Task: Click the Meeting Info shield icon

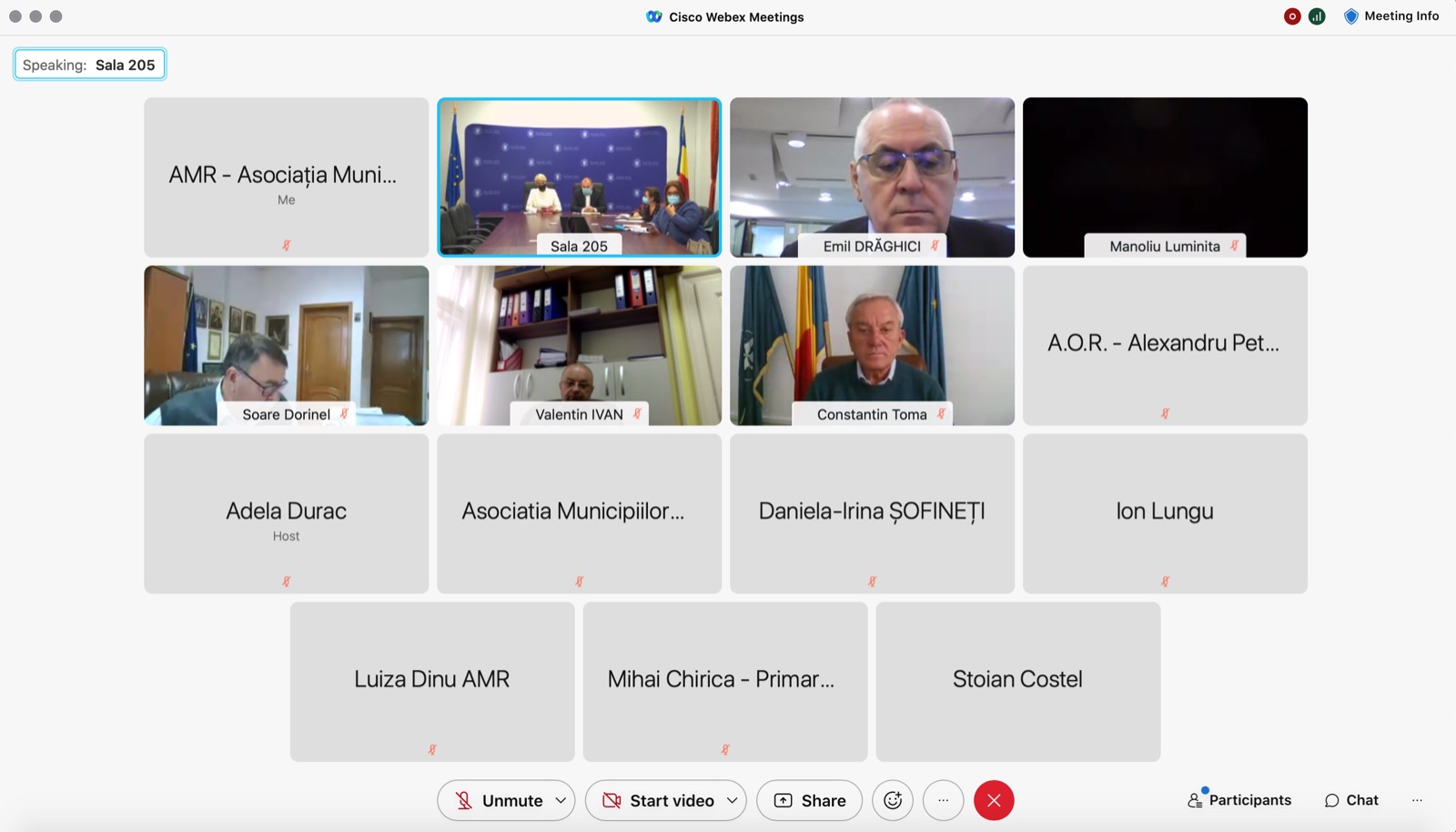Action: pos(1351,16)
